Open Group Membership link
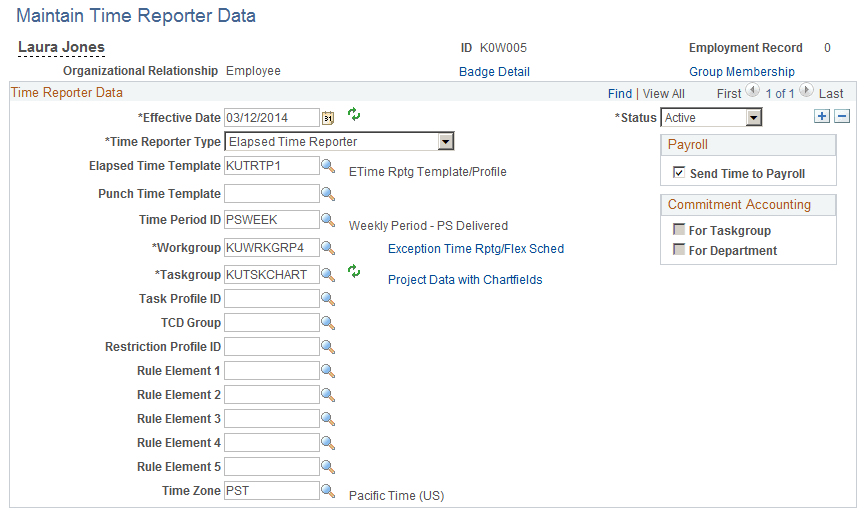The image size is (867, 512). coord(741,72)
